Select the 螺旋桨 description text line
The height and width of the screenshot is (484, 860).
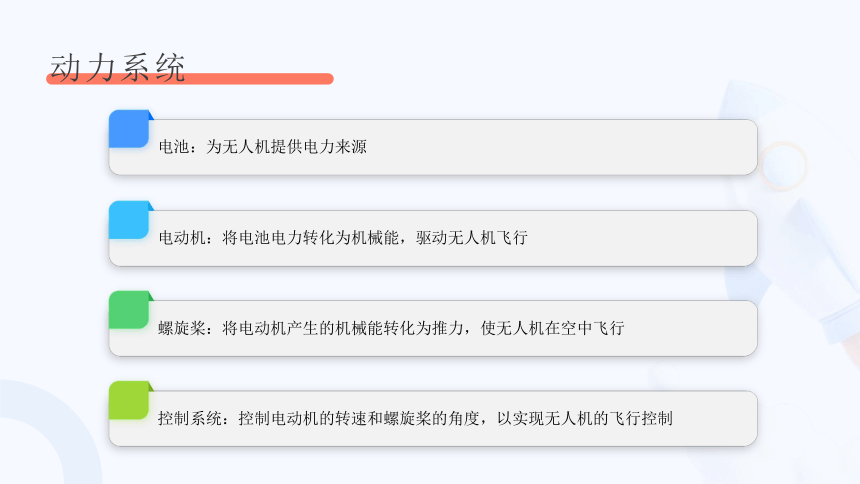click(x=391, y=328)
